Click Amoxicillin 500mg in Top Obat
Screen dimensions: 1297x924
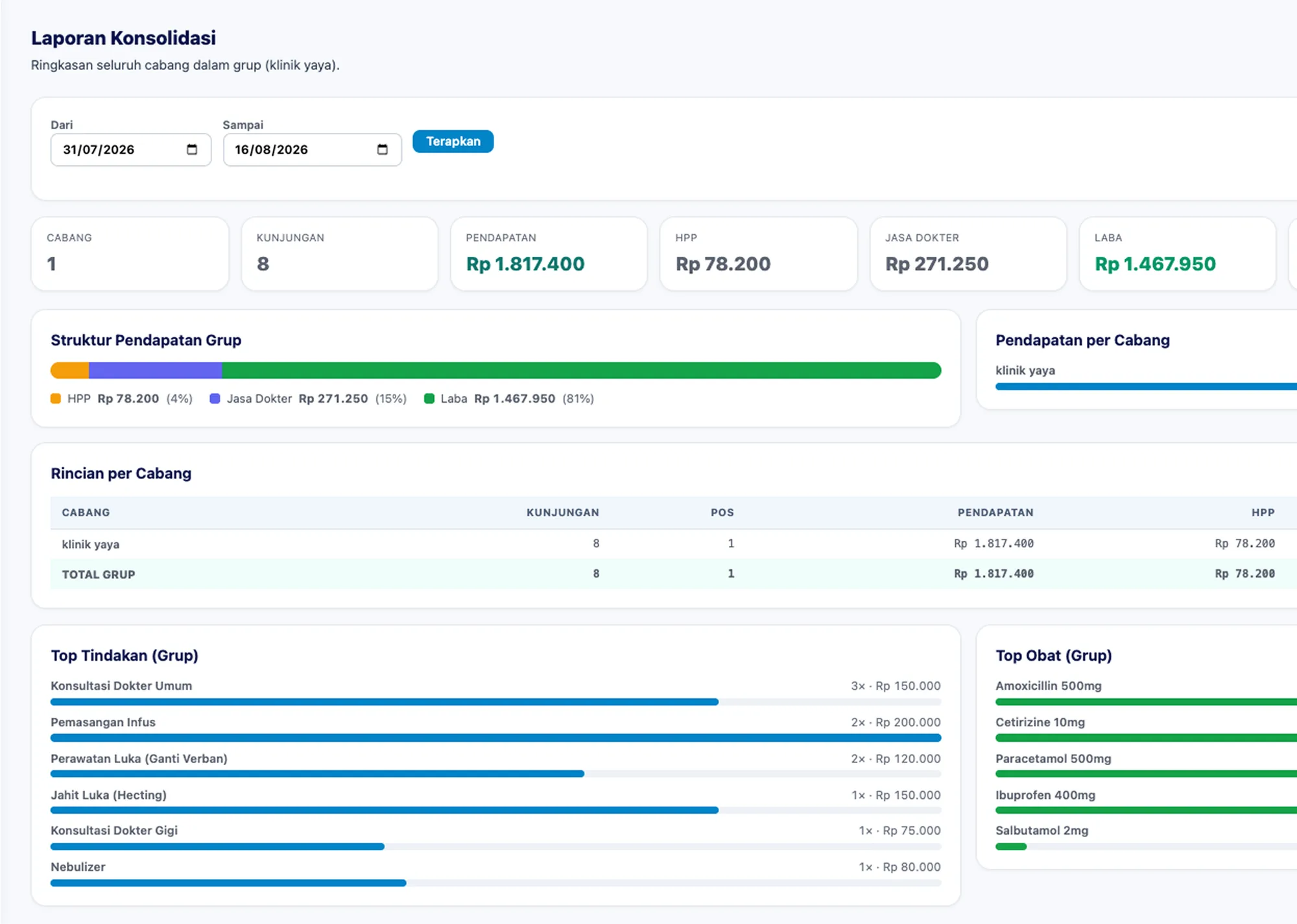point(1049,686)
